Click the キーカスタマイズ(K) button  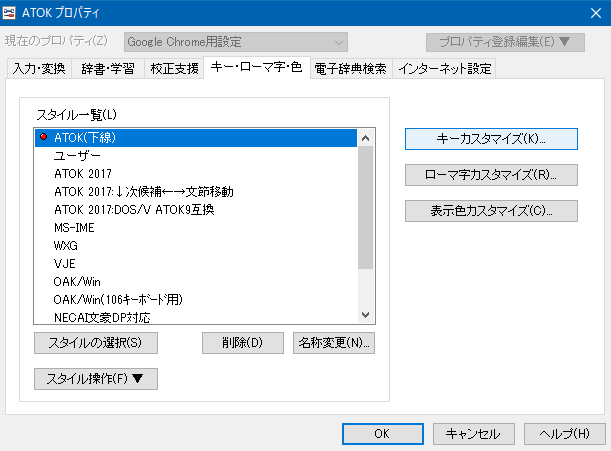coord(491,139)
